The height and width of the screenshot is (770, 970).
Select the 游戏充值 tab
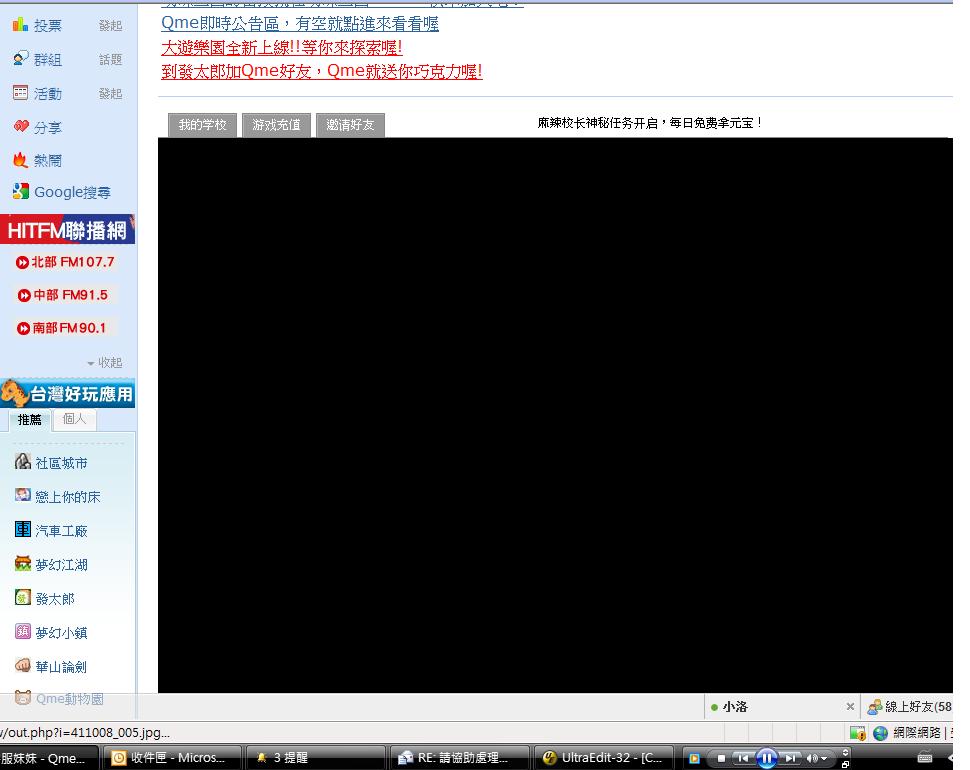point(277,125)
